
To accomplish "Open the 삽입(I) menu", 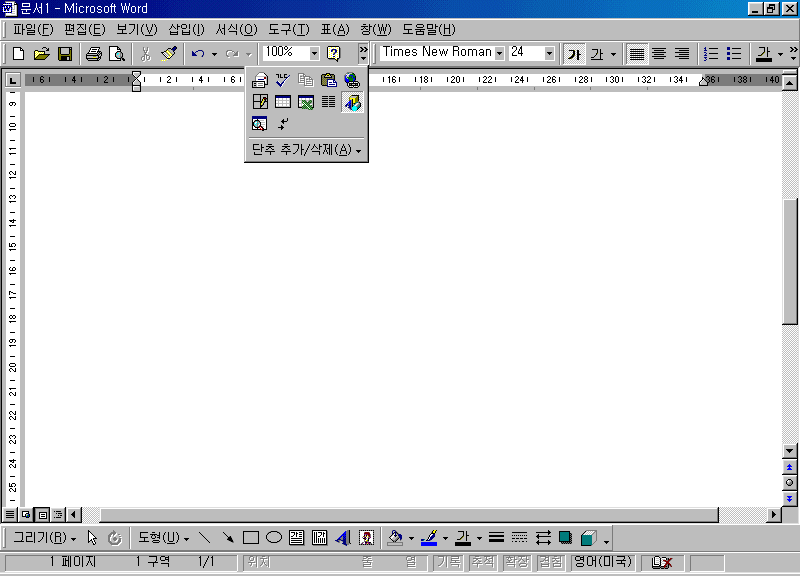I will (187, 30).
